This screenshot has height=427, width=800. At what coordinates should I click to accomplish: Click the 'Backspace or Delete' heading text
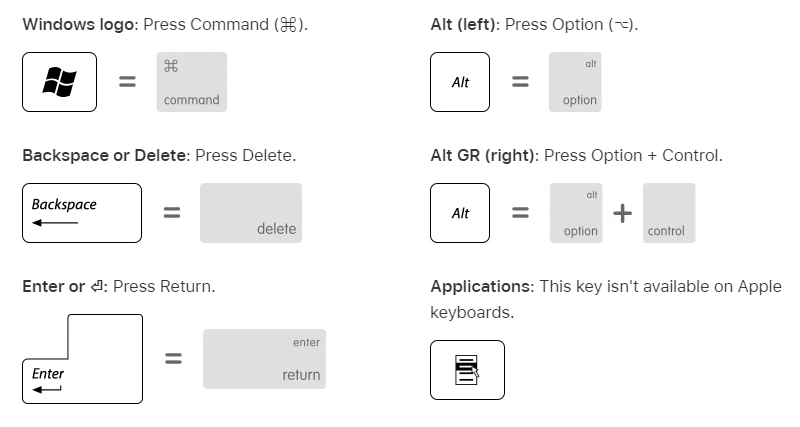click(x=105, y=156)
